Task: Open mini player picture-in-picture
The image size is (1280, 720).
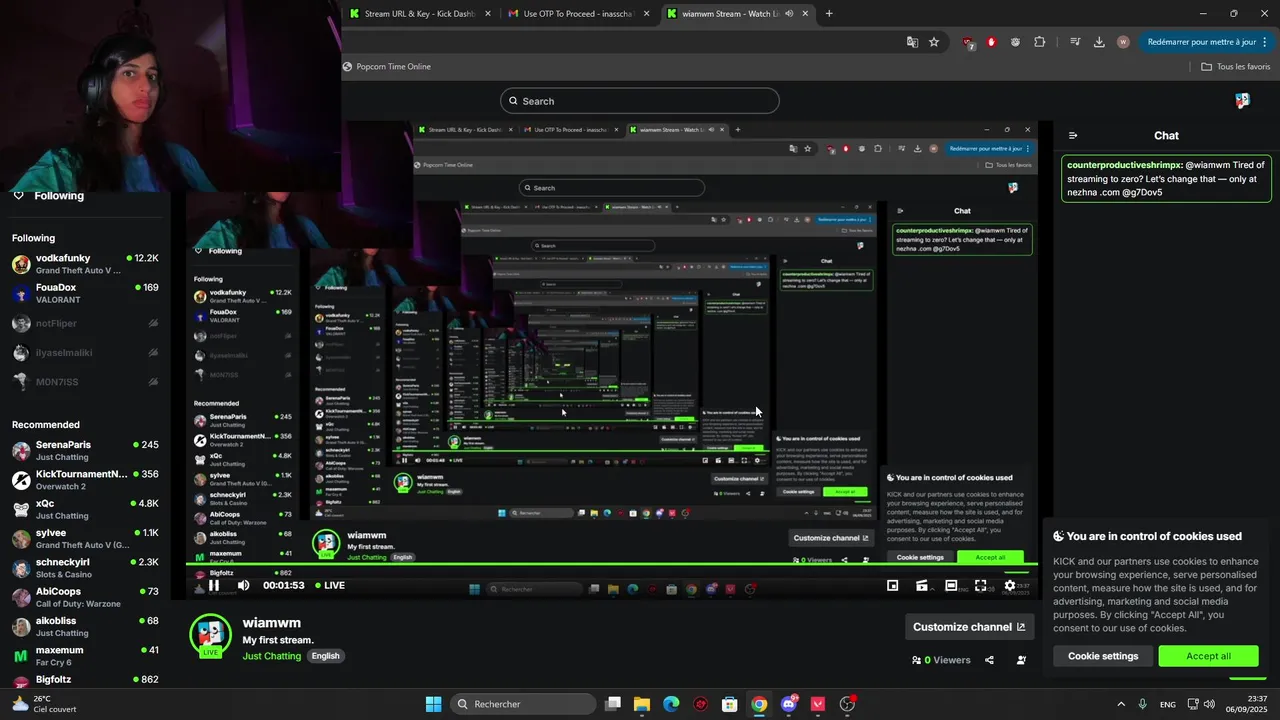Action: coord(893,586)
